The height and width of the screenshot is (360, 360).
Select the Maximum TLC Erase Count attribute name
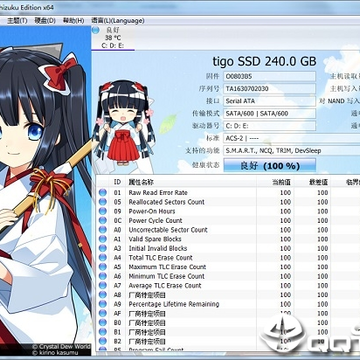[167, 267]
